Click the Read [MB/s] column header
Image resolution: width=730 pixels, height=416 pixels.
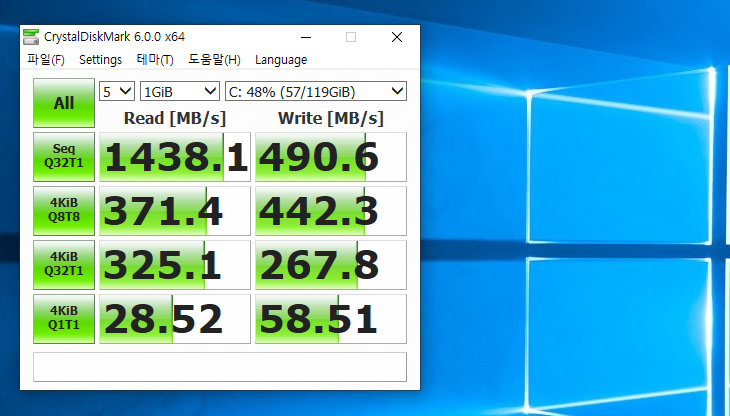(x=175, y=118)
